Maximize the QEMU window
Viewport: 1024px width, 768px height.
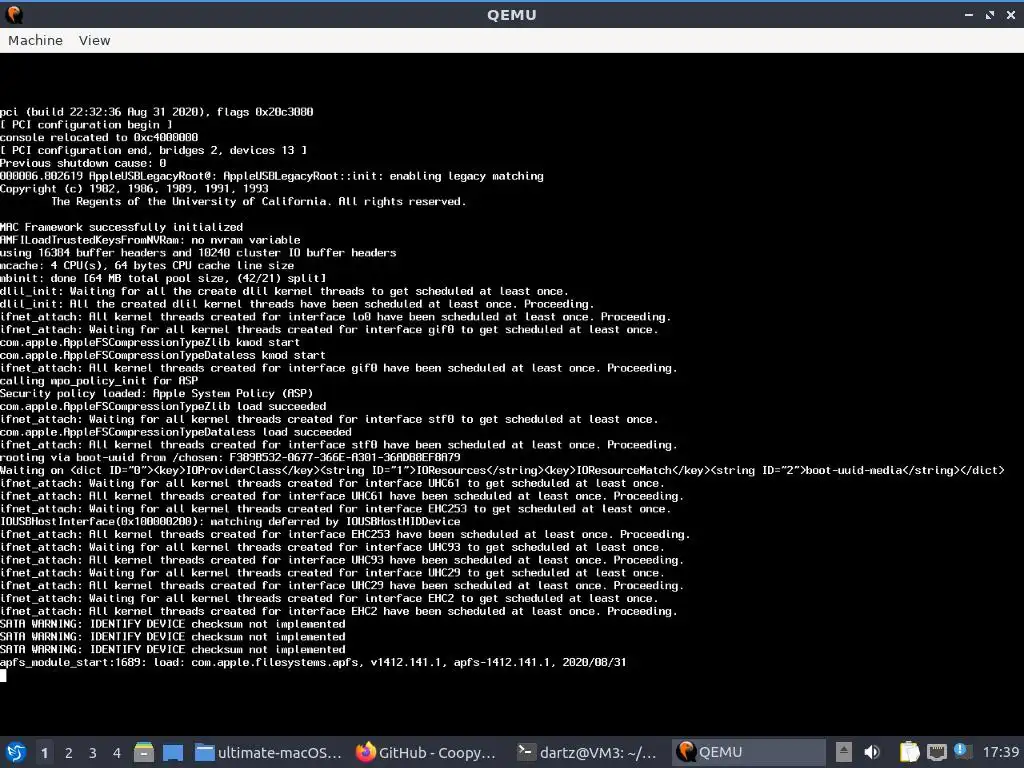990,14
